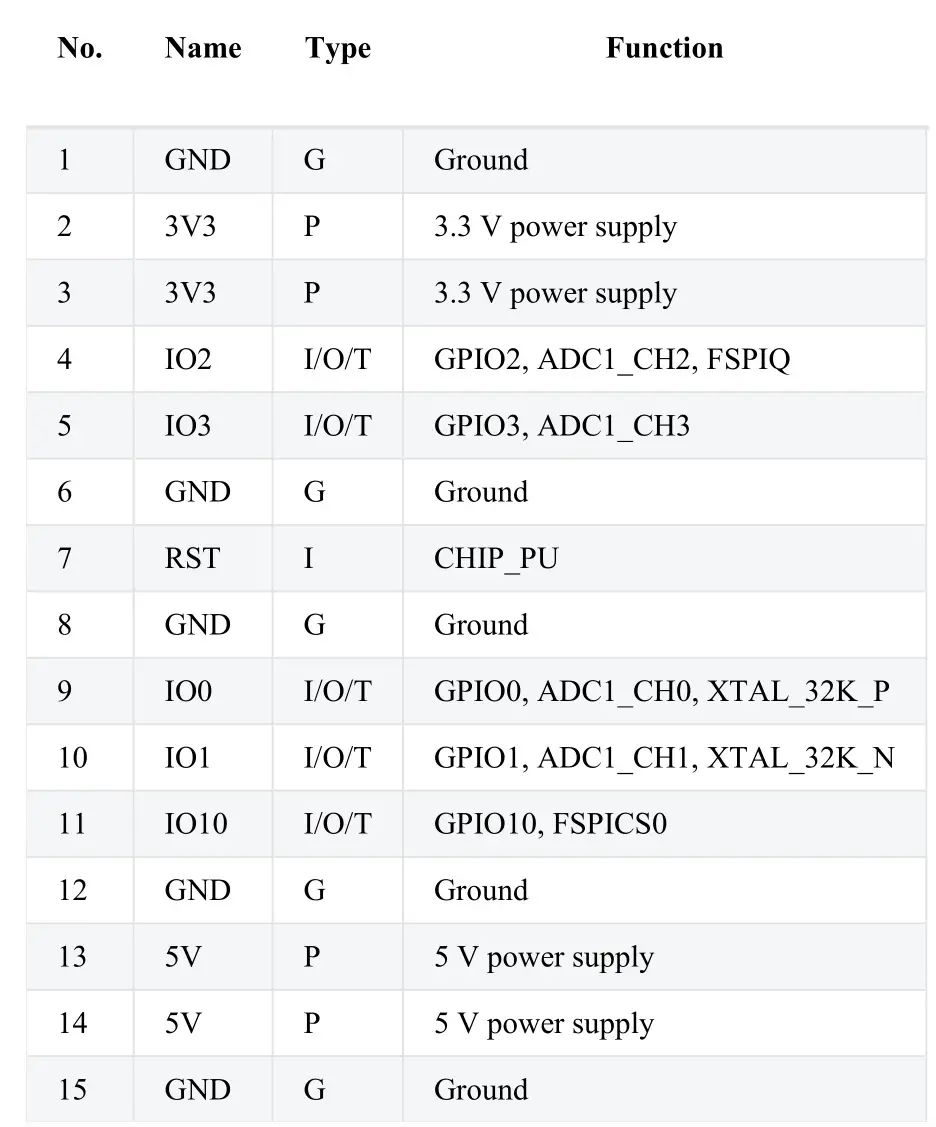Select the RST pin name cell
The image size is (936, 1127).
pos(192,558)
